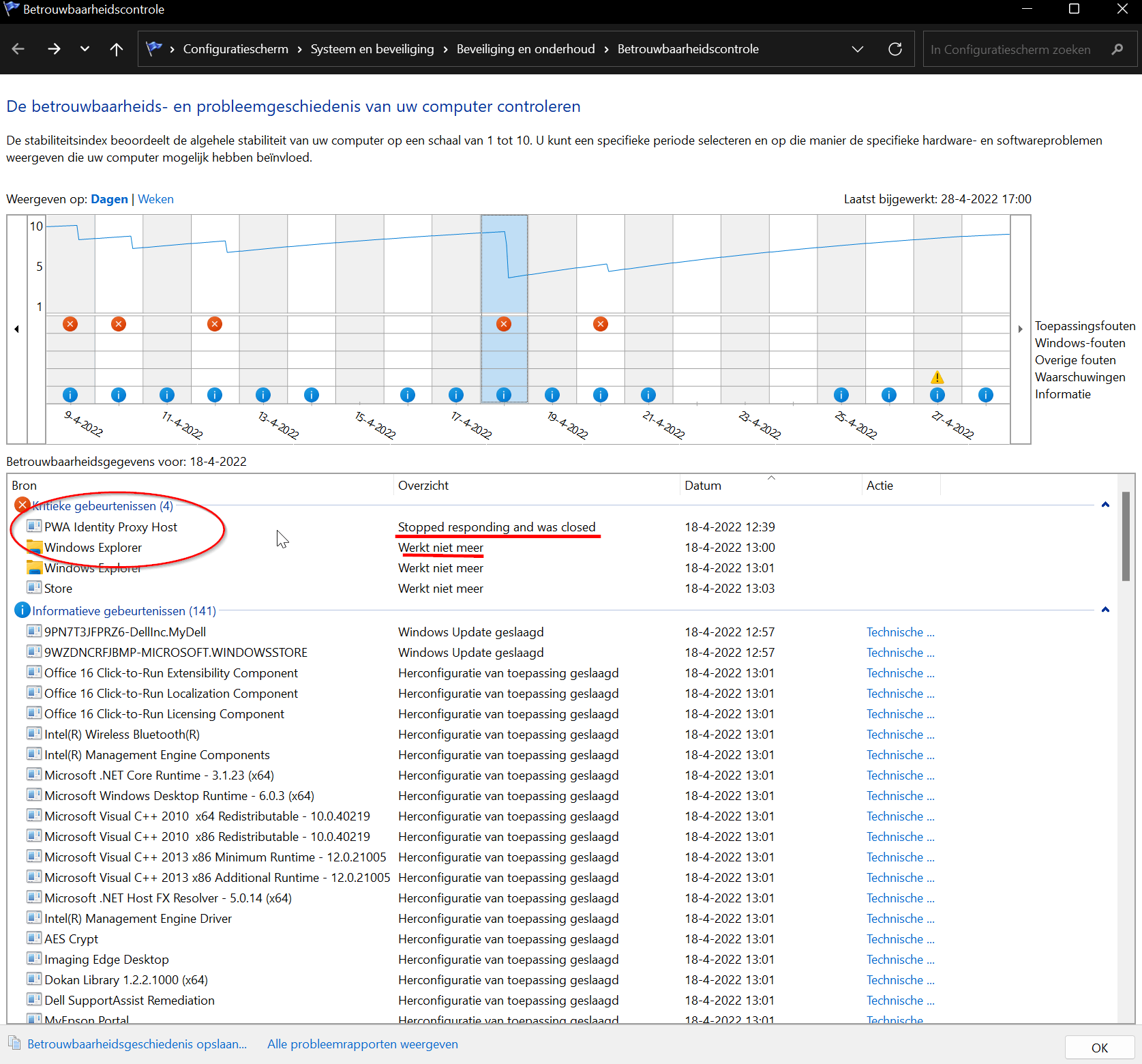Viewport: 1142px width, 1064px height.
Task: Select the red error icon on 18-4-2022
Action: click(x=504, y=324)
